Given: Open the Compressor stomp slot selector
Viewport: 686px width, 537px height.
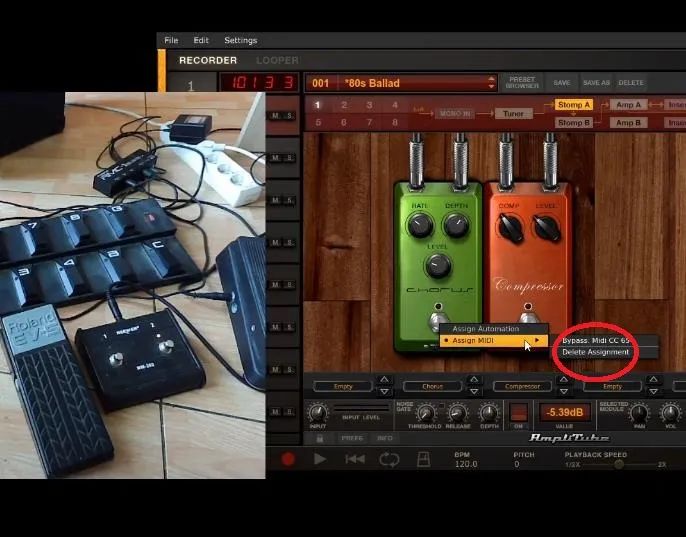Looking at the screenshot, I should [x=522, y=386].
